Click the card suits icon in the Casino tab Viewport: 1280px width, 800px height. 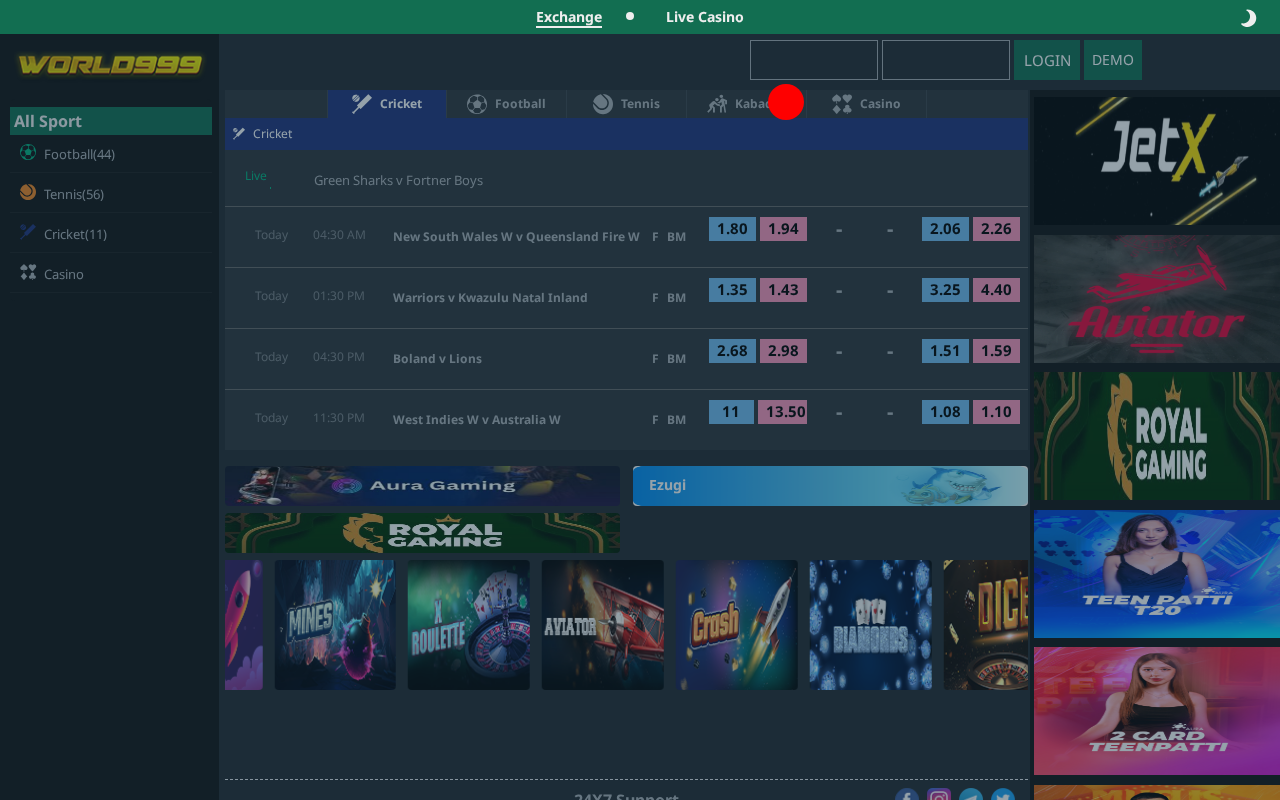tap(842, 104)
